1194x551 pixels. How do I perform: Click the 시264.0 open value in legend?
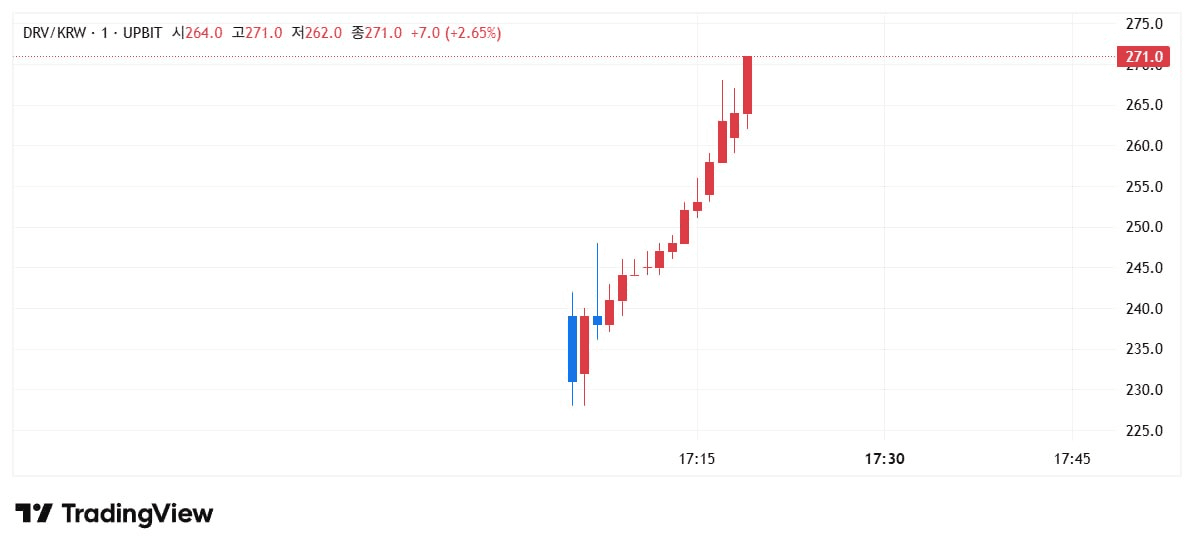tap(198, 33)
